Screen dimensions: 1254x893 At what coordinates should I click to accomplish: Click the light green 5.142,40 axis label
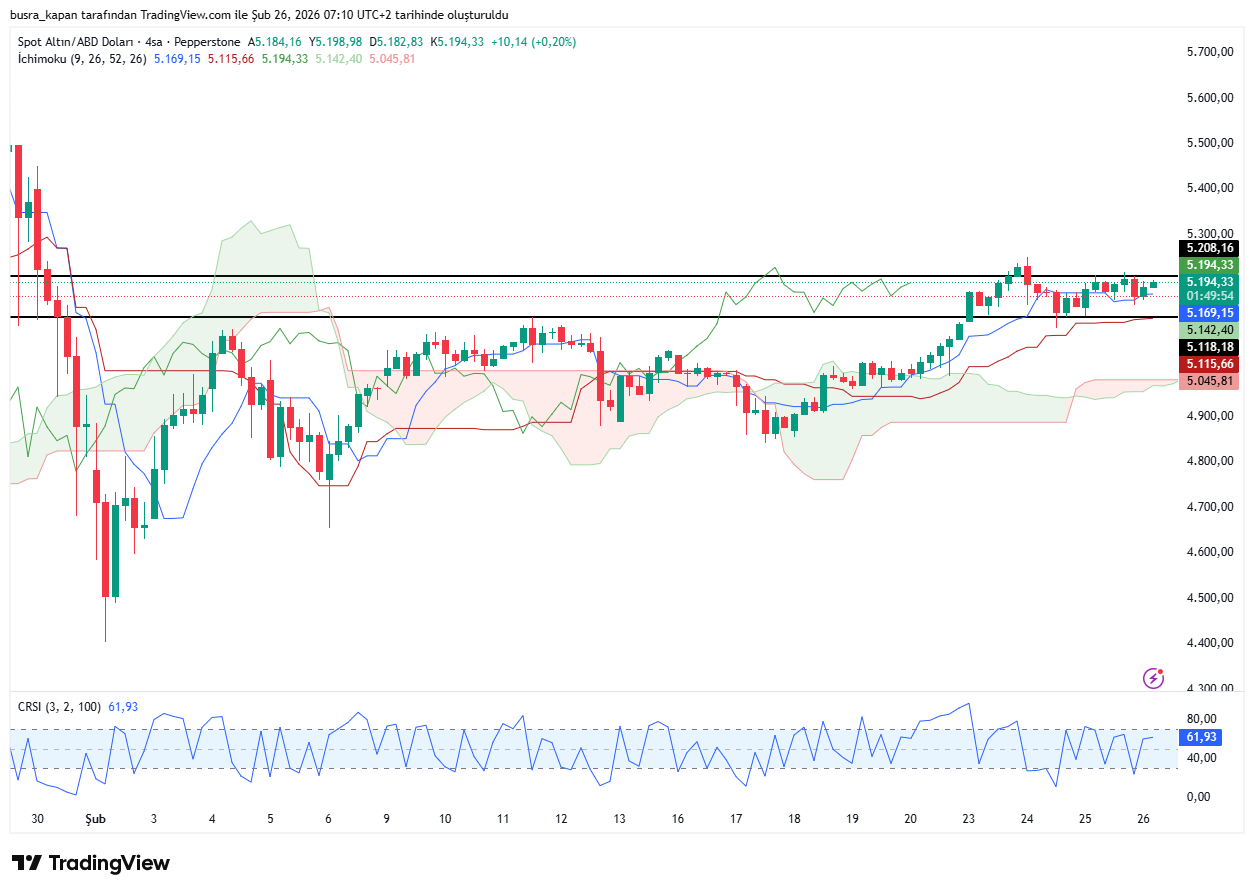(x=1210, y=329)
